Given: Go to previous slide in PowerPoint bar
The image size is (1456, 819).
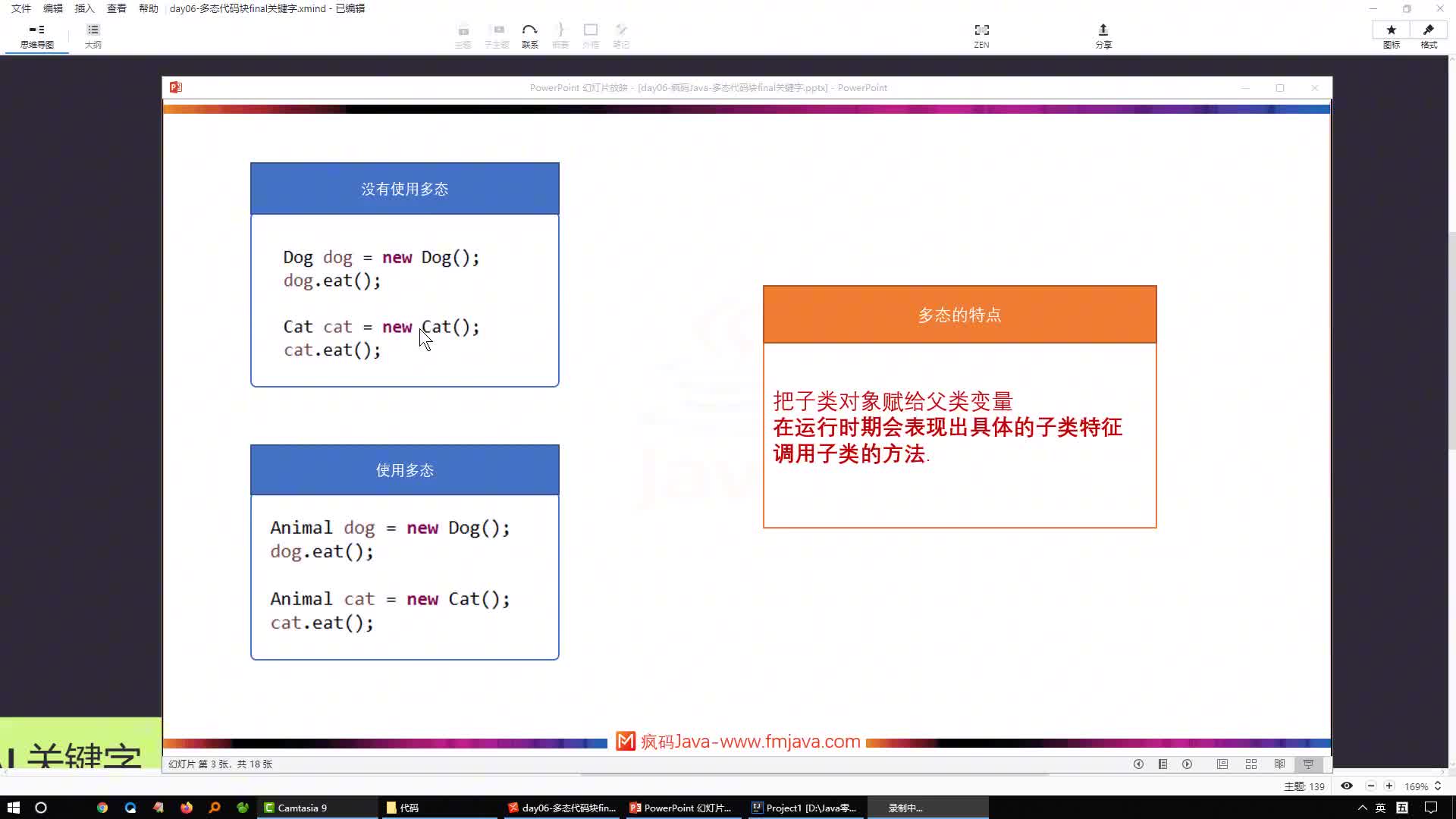Looking at the screenshot, I should [1138, 764].
